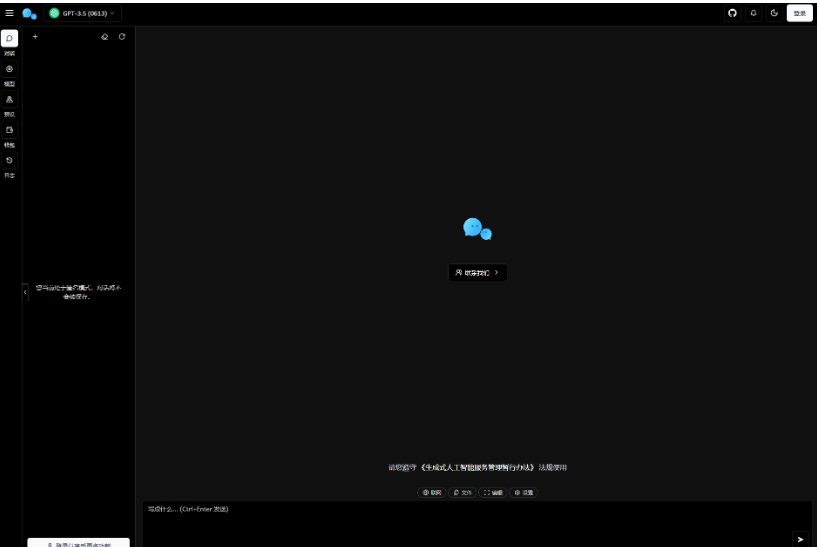Click the file upload button (文件)
817x547 pixels.
point(462,492)
